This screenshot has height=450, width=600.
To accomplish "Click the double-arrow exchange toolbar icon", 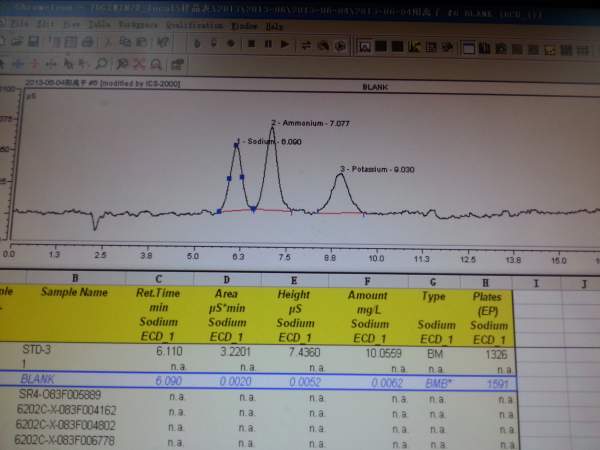I will [306, 46].
